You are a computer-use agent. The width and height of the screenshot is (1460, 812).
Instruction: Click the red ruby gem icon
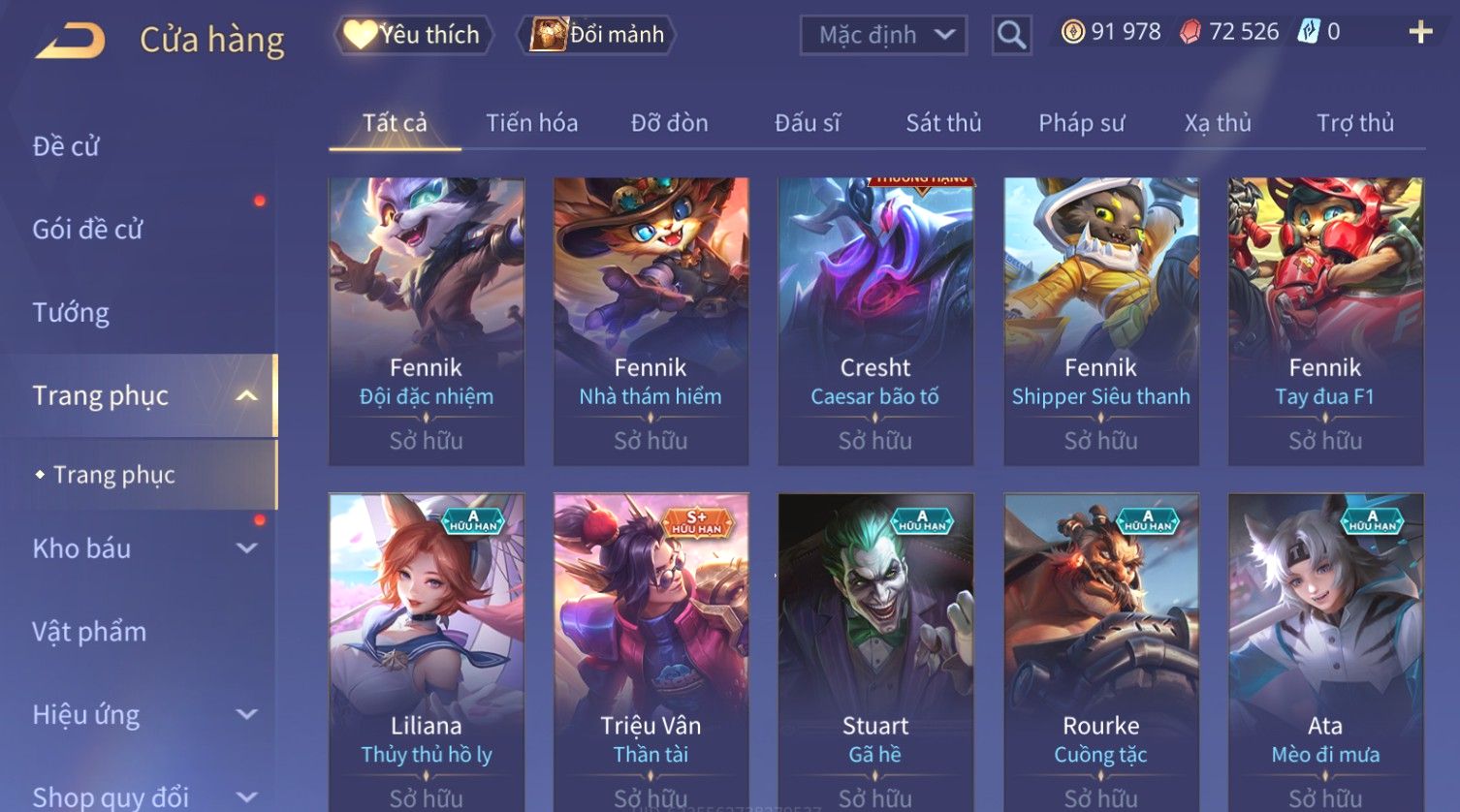(1190, 32)
